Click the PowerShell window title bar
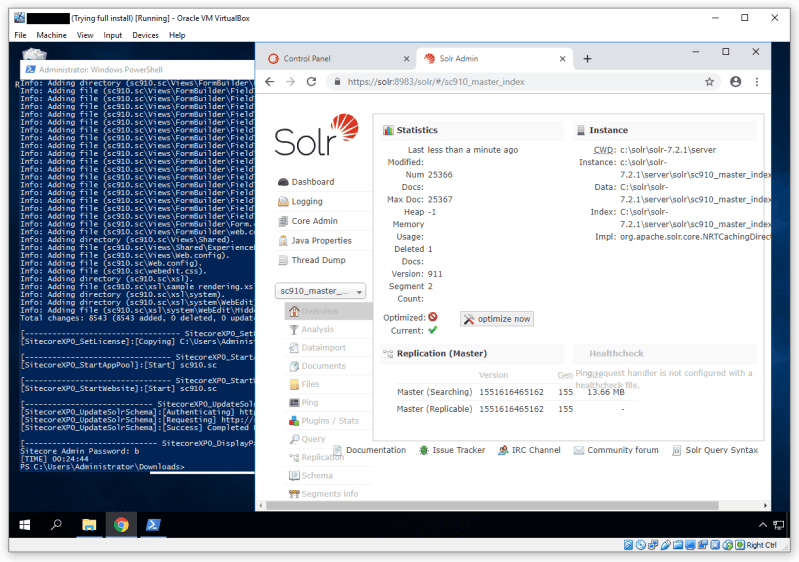Screen dimensions: 799x562 click(x=138, y=70)
